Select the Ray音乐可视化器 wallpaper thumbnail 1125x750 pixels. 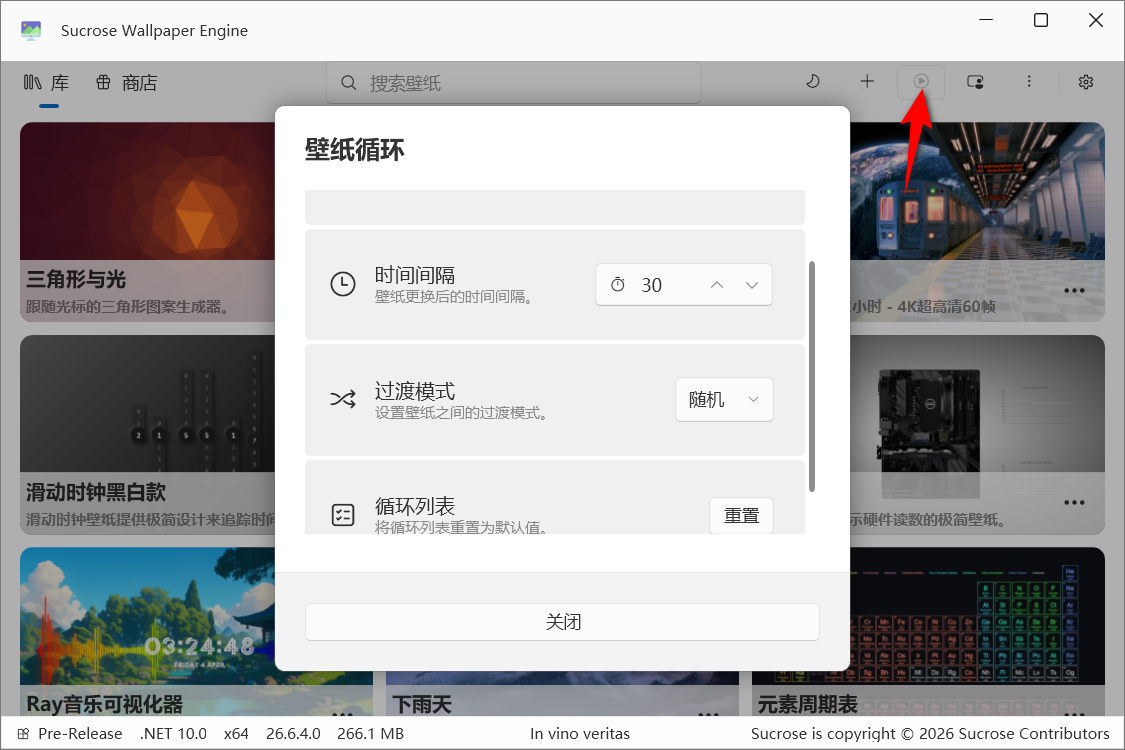(x=148, y=616)
